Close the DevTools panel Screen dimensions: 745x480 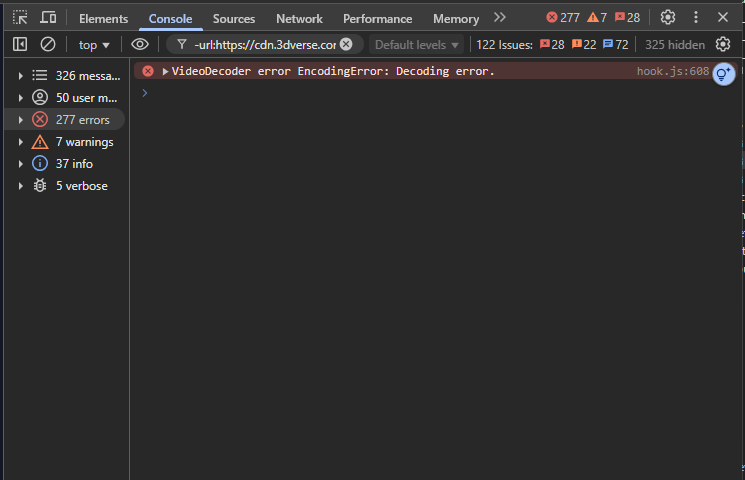723,17
